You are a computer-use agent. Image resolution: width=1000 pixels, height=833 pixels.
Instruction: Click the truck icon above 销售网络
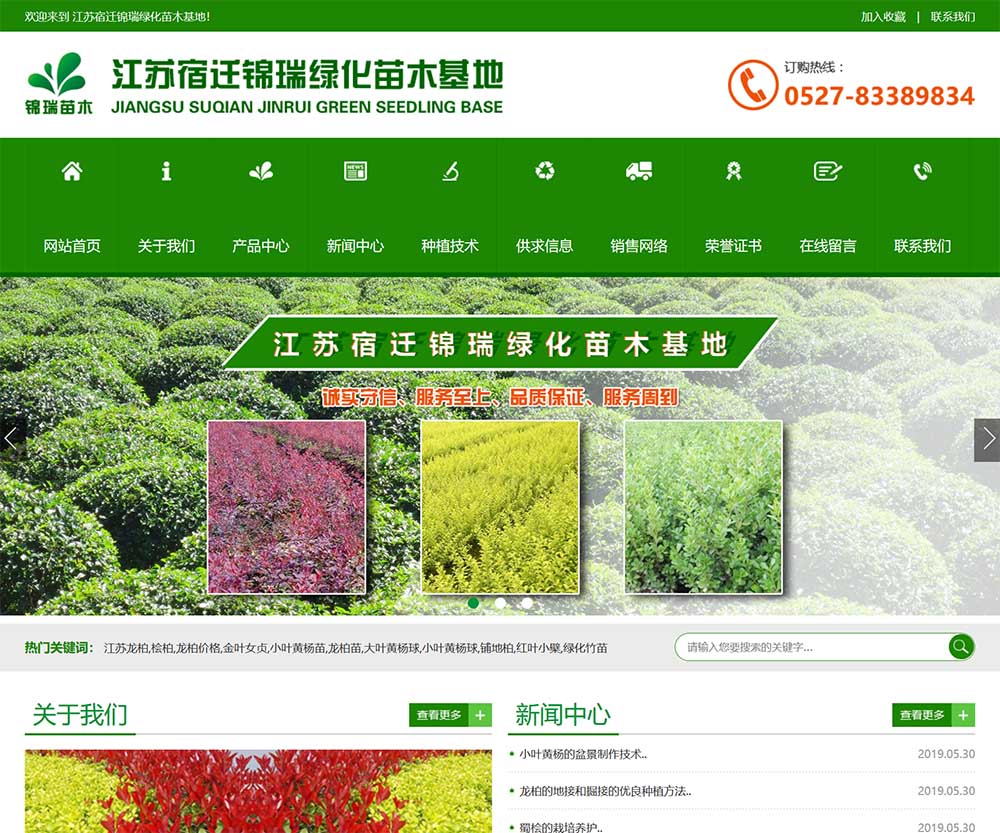639,171
